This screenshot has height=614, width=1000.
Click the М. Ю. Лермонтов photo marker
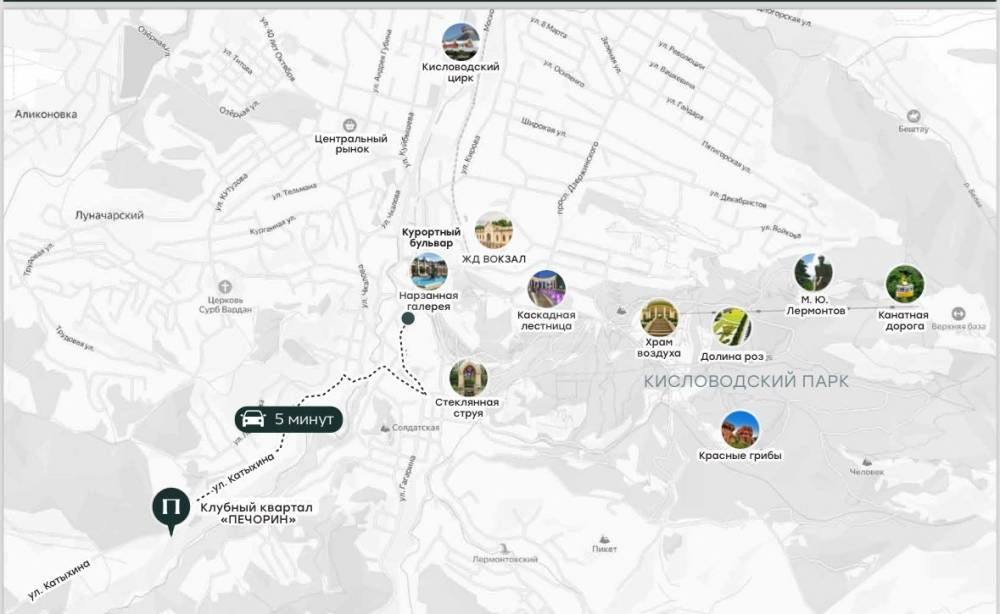point(813,272)
